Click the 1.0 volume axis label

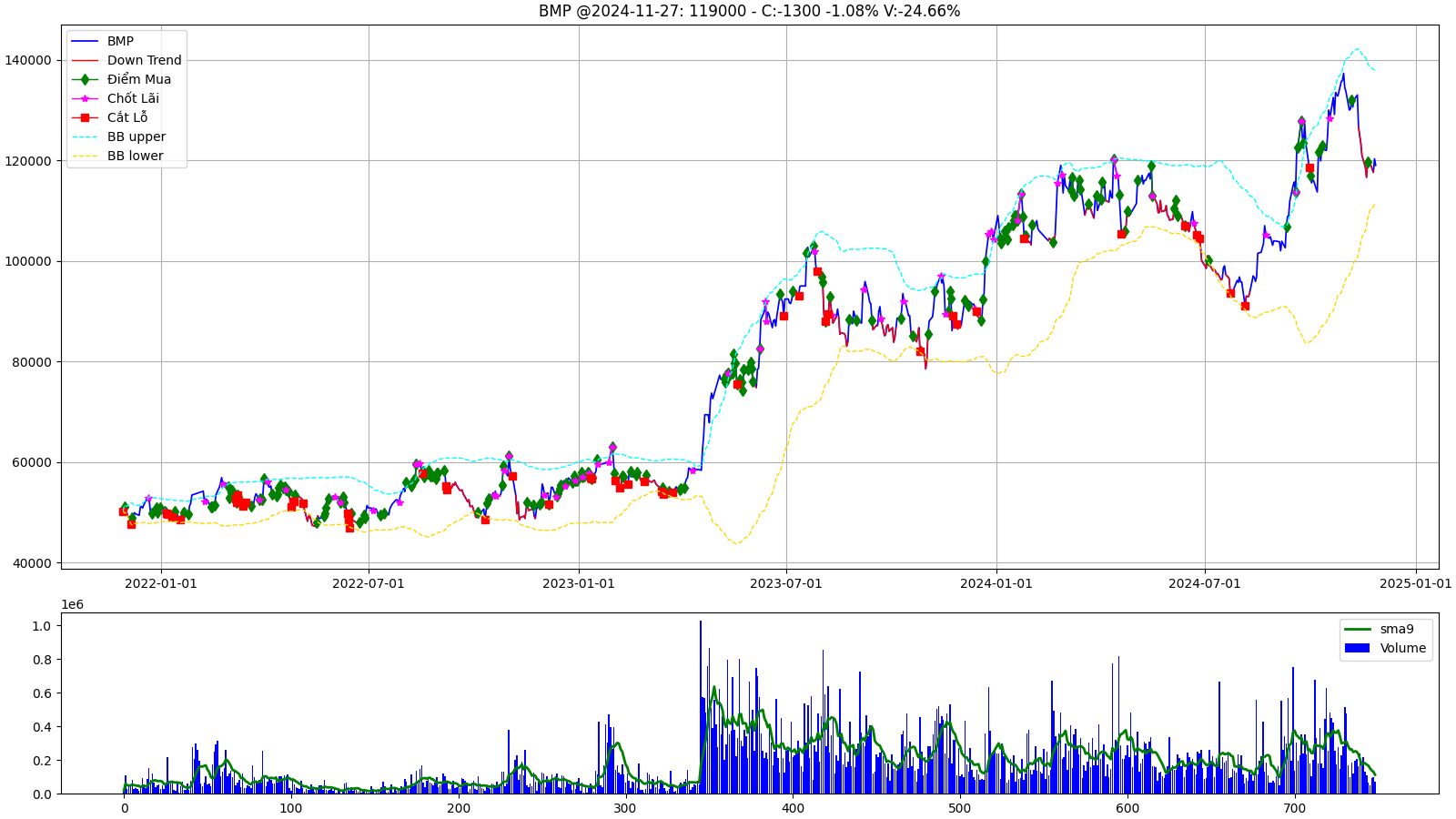pyautogui.click(x=41, y=626)
